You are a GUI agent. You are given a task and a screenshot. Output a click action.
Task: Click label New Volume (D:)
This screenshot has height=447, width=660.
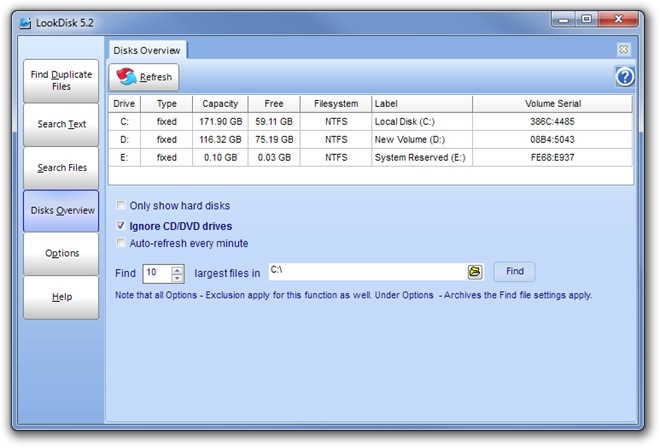[410, 139]
